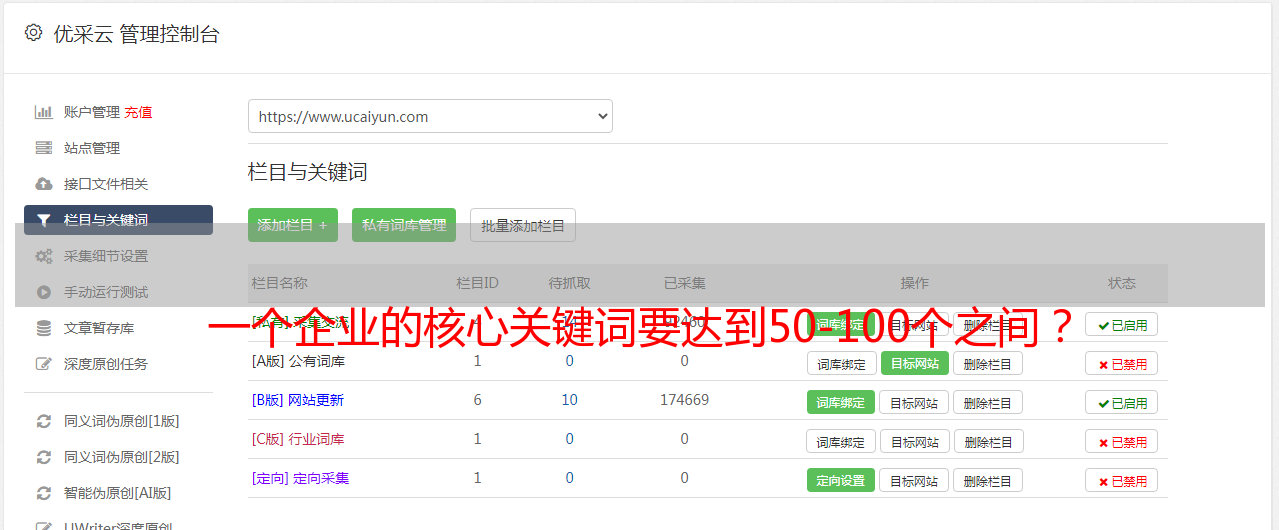1279x530 pixels.
Task: Click 删除栏目 in the [定向] 定向采集 row
Action: click(x=988, y=481)
